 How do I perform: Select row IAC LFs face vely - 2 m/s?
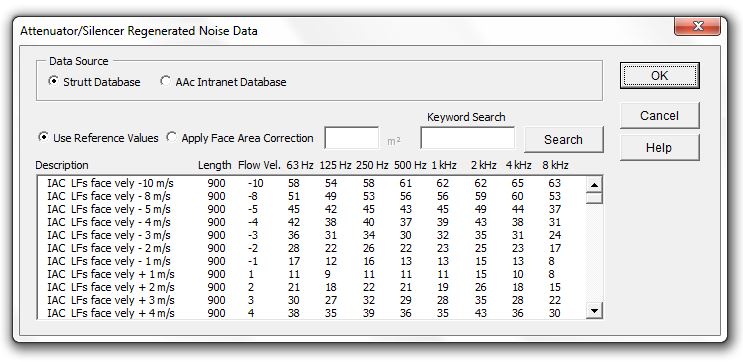311,248
